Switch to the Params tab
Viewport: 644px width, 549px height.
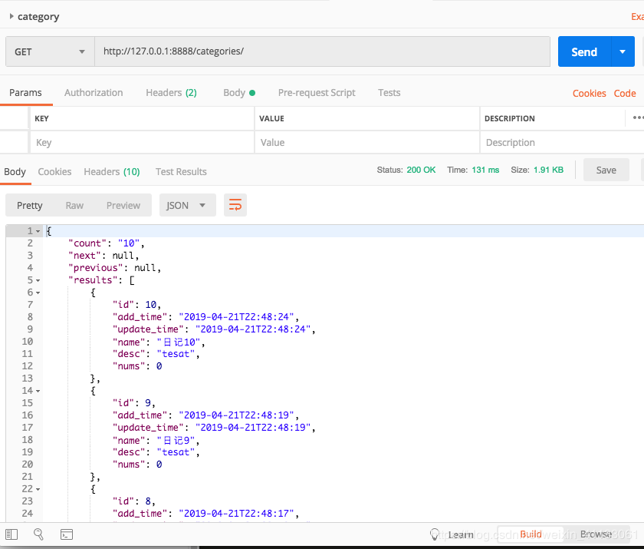point(25,93)
